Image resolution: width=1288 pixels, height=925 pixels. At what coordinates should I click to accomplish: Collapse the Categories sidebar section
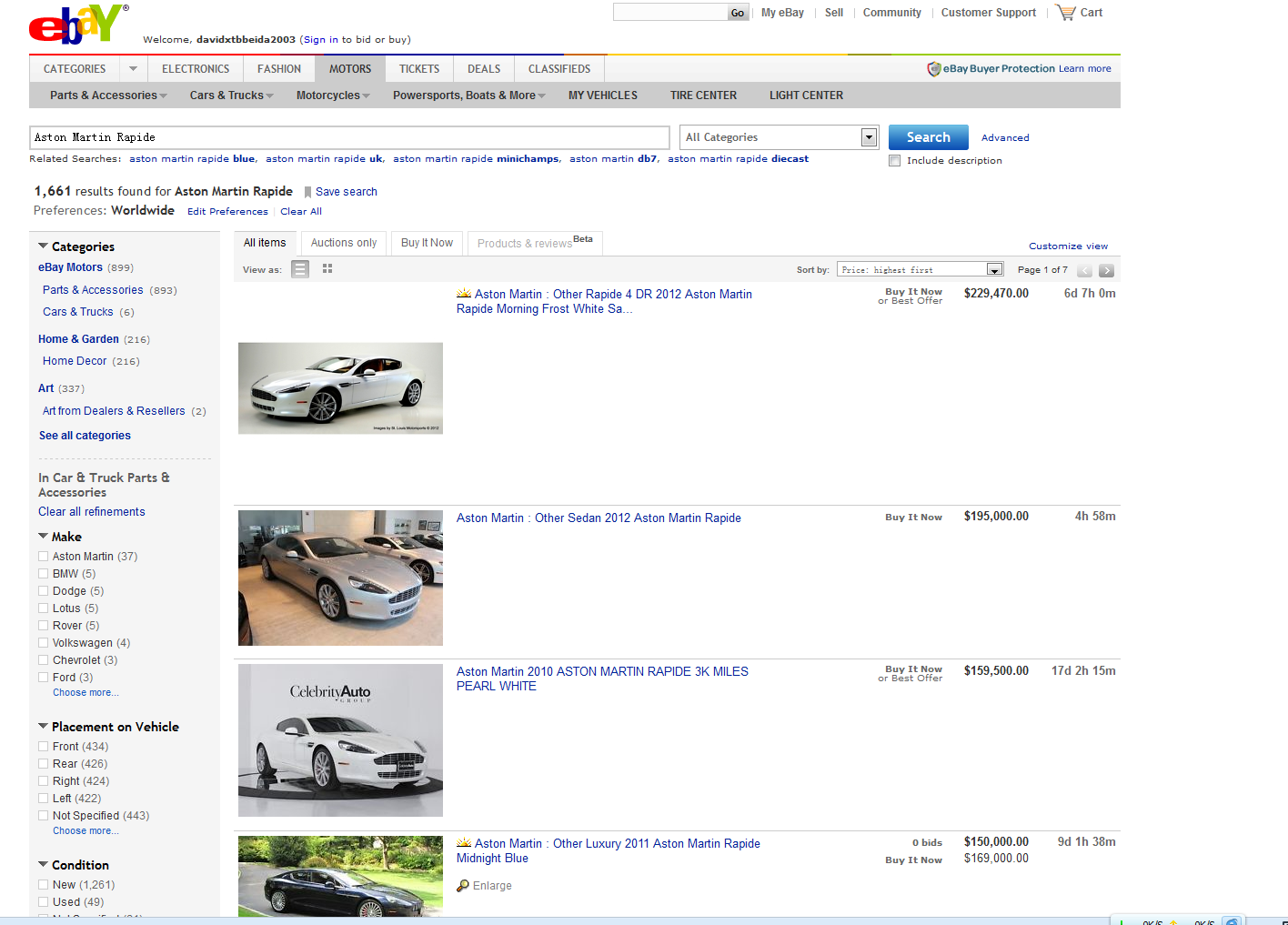point(43,246)
